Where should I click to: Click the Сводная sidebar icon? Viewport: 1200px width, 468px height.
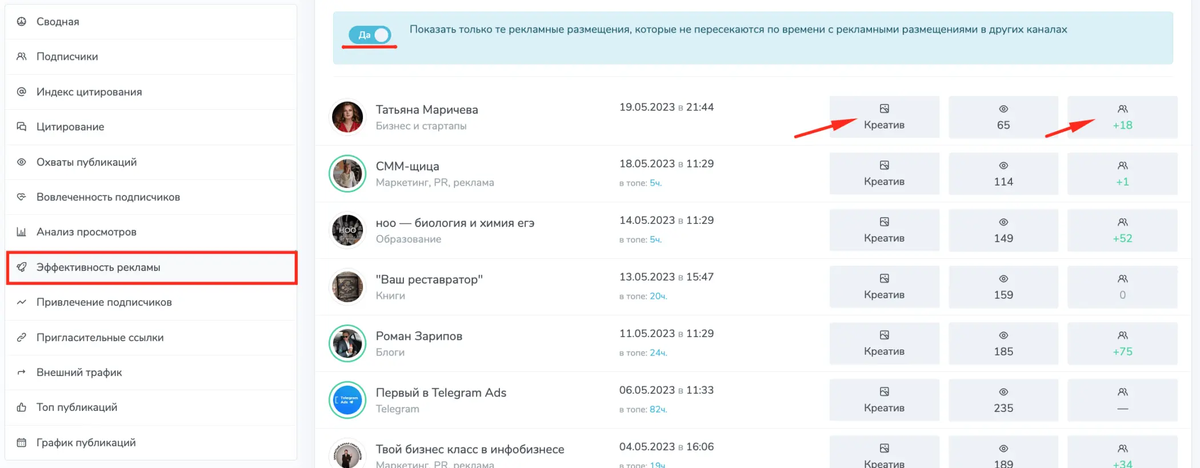(x=21, y=22)
